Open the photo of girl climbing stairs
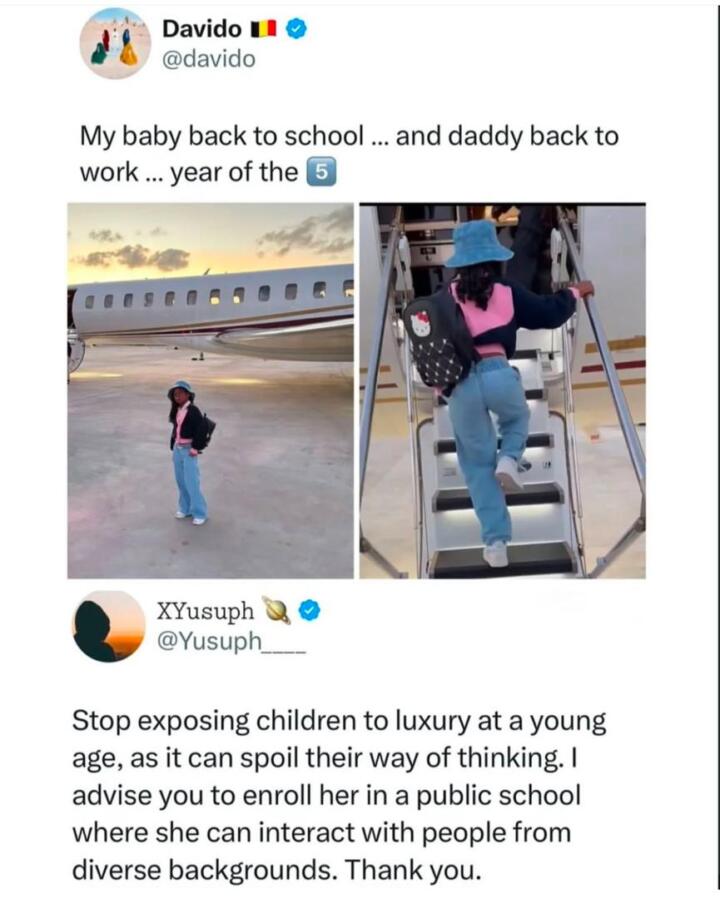The width and height of the screenshot is (720, 899). click(503, 390)
